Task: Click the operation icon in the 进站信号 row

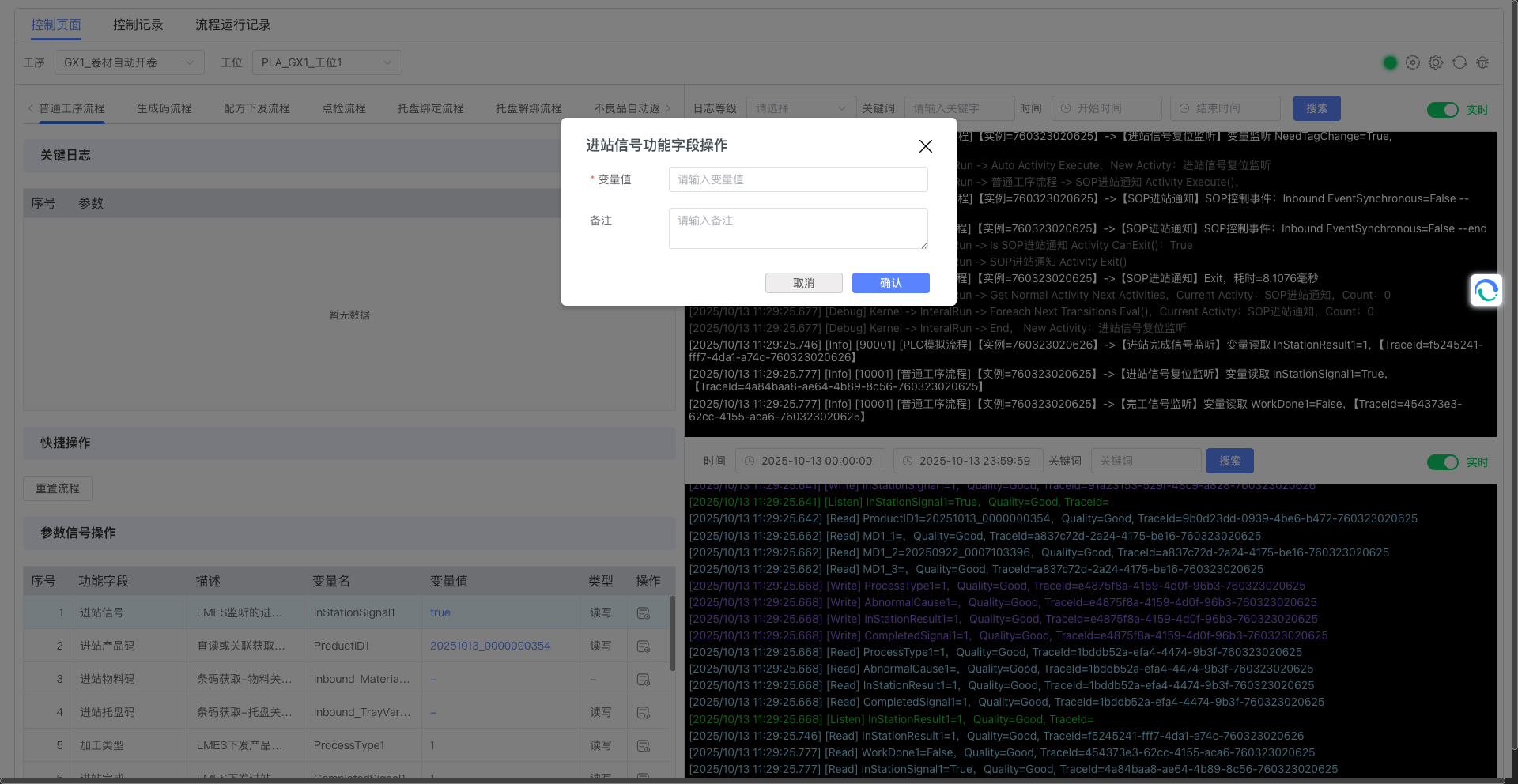Action: [644, 613]
